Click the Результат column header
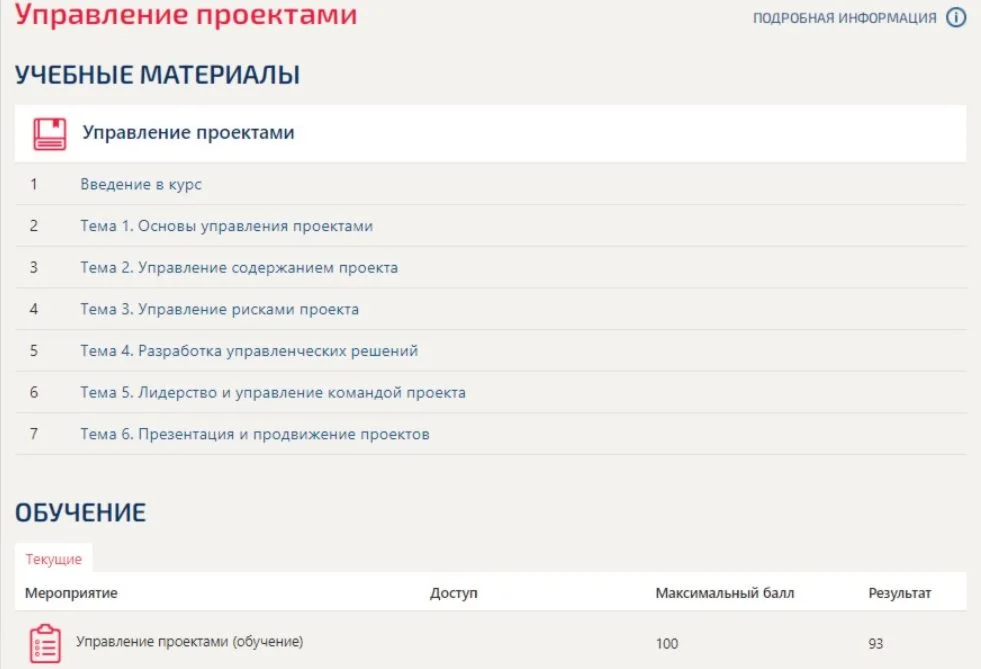981x669 pixels. (x=900, y=593)
